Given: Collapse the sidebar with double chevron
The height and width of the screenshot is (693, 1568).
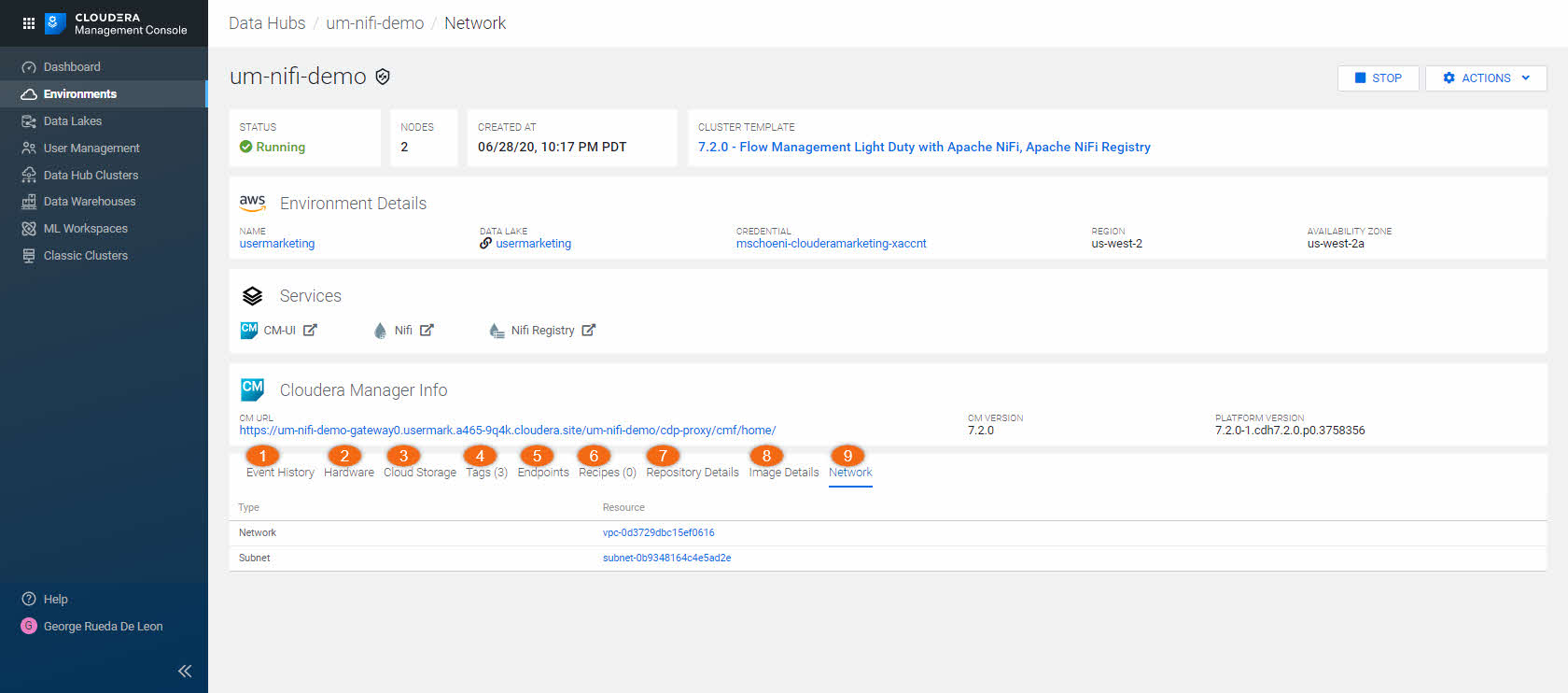Looking at the screenshot, I should tap(185, 671).
